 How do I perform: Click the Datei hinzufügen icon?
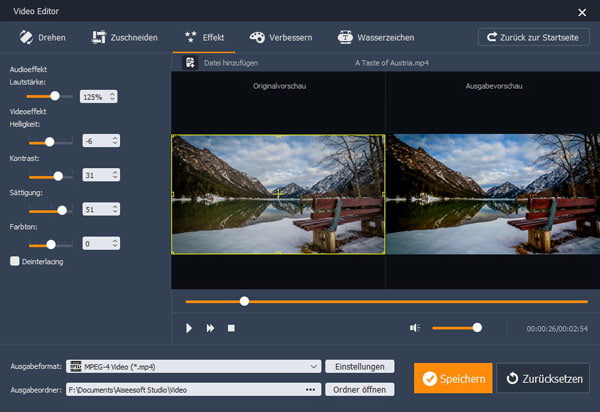coord(188,62)
